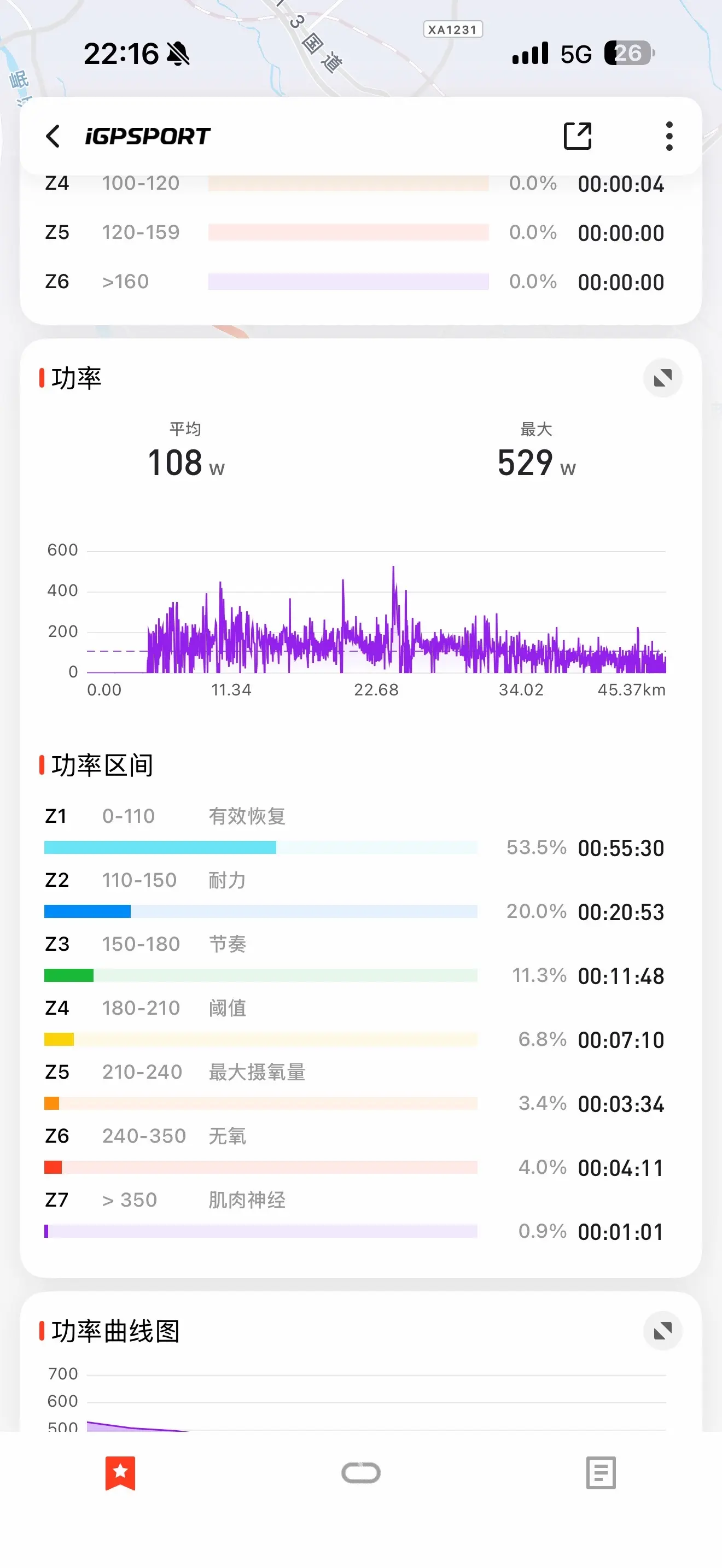Tap the Z7 肌肉神经 purple progress bar
The height and width of the screenshot is (1568, 722).
pos(260,1231)
